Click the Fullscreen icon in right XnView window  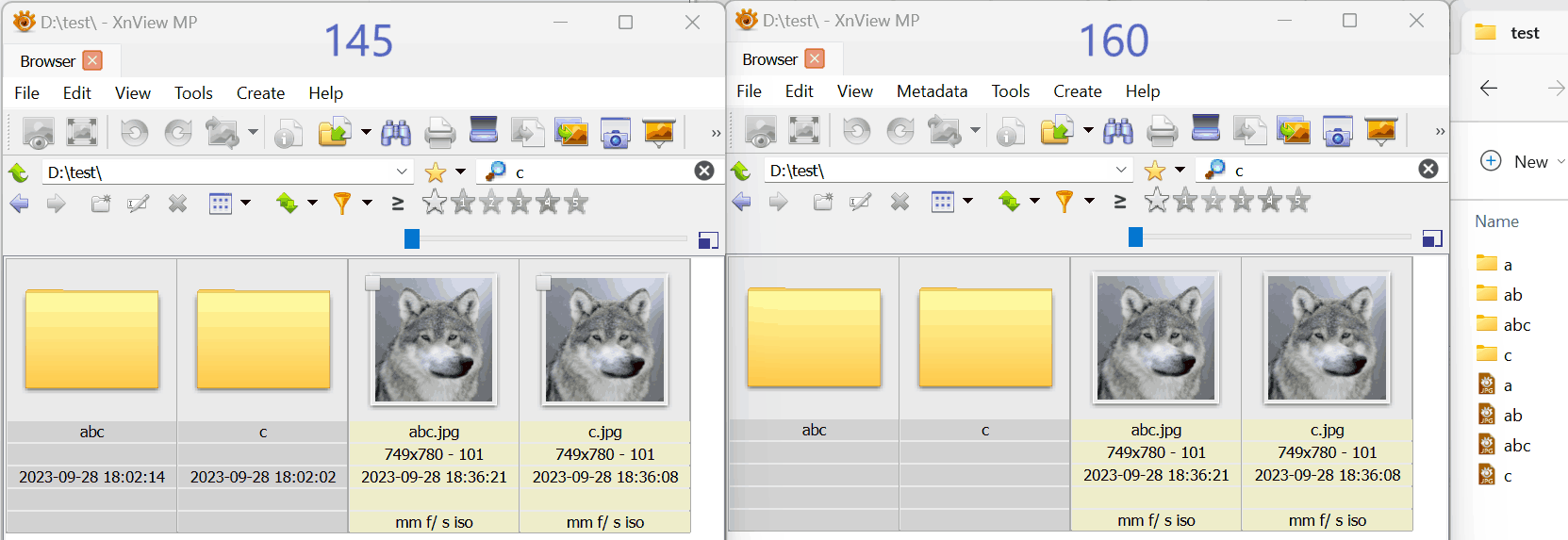click(x=804, y=131)
